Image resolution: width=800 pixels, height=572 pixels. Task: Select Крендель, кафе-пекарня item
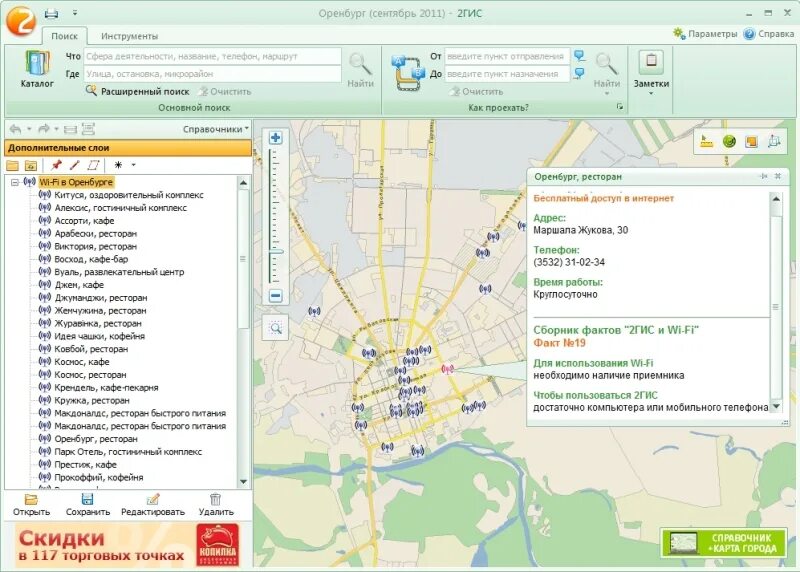[x=107, y=388]
